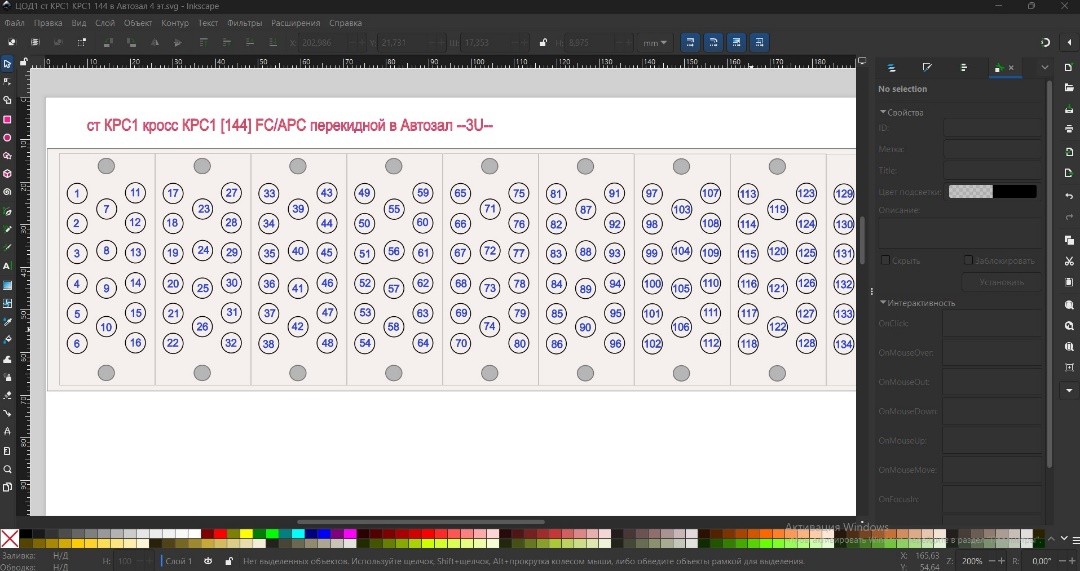Viewport: 1080px width, 571px height.
Task: Click the canvas horizontal scrollbar
Action: click(x=421, y=522)
